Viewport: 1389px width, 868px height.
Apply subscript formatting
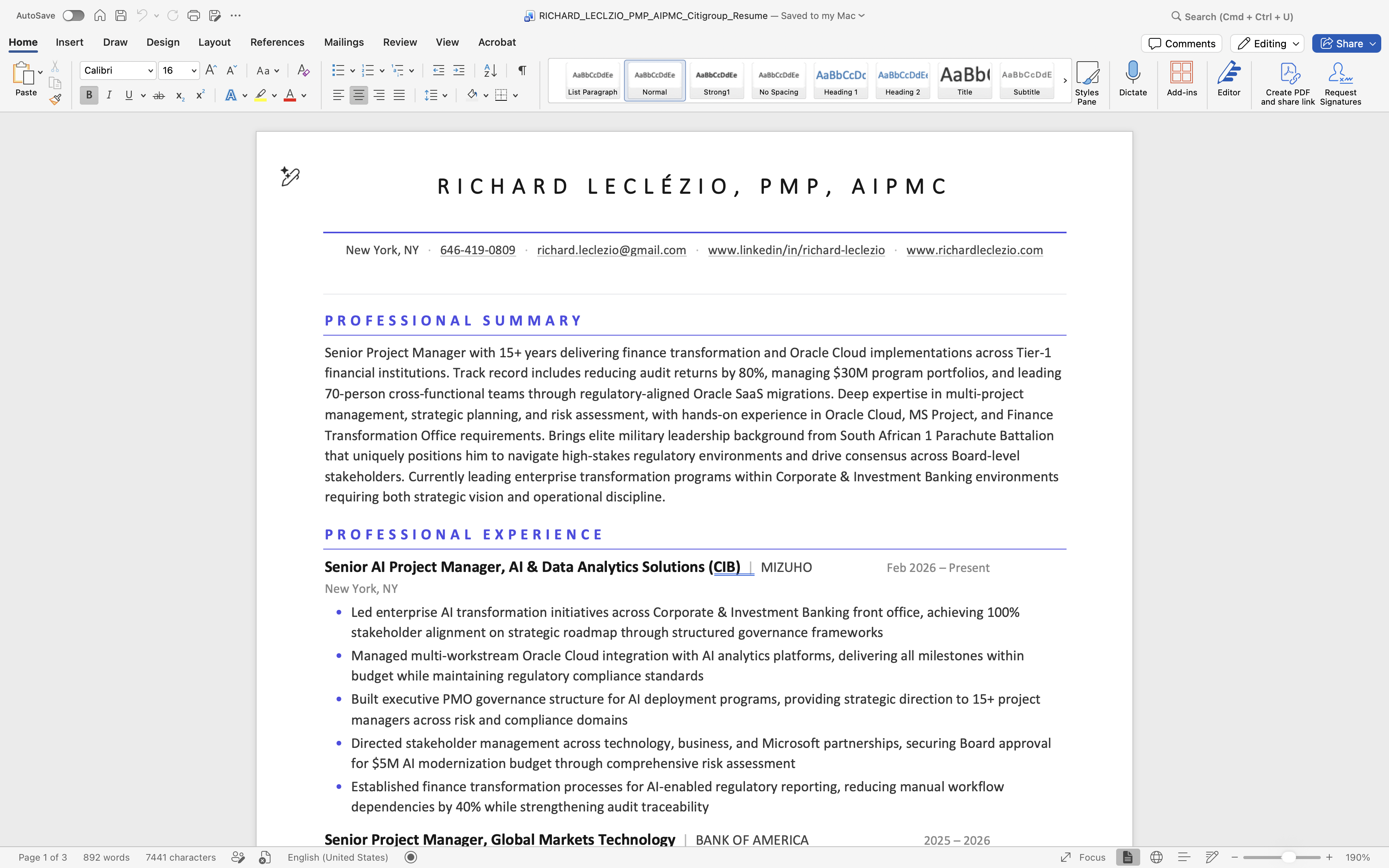[x=180, y=95]
